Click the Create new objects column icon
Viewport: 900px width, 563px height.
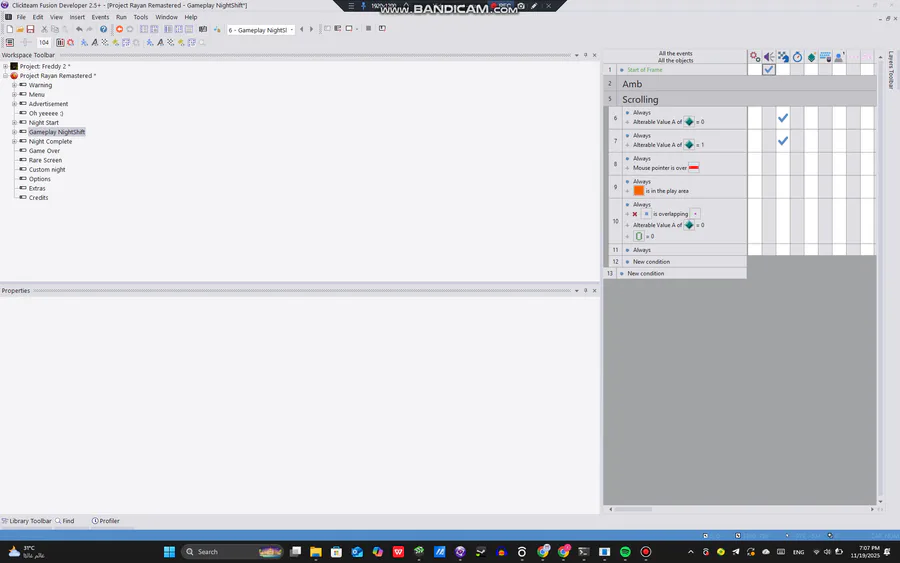(x=811, y=57)
